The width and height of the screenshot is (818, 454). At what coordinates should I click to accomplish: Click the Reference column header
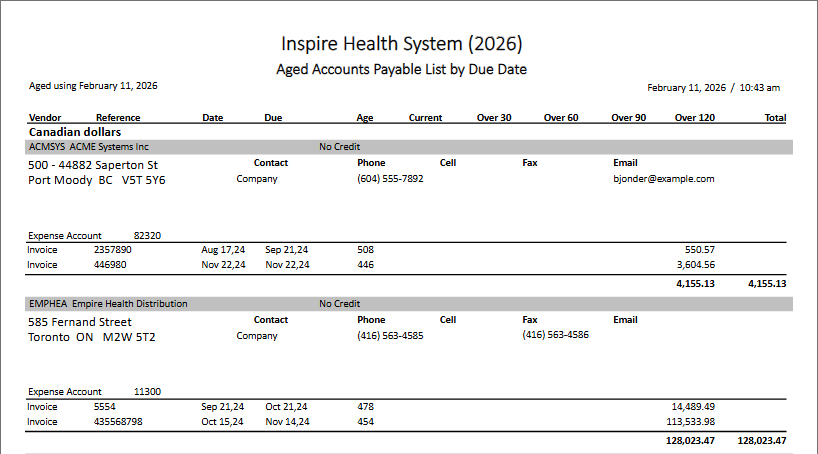tap(118, 118)
